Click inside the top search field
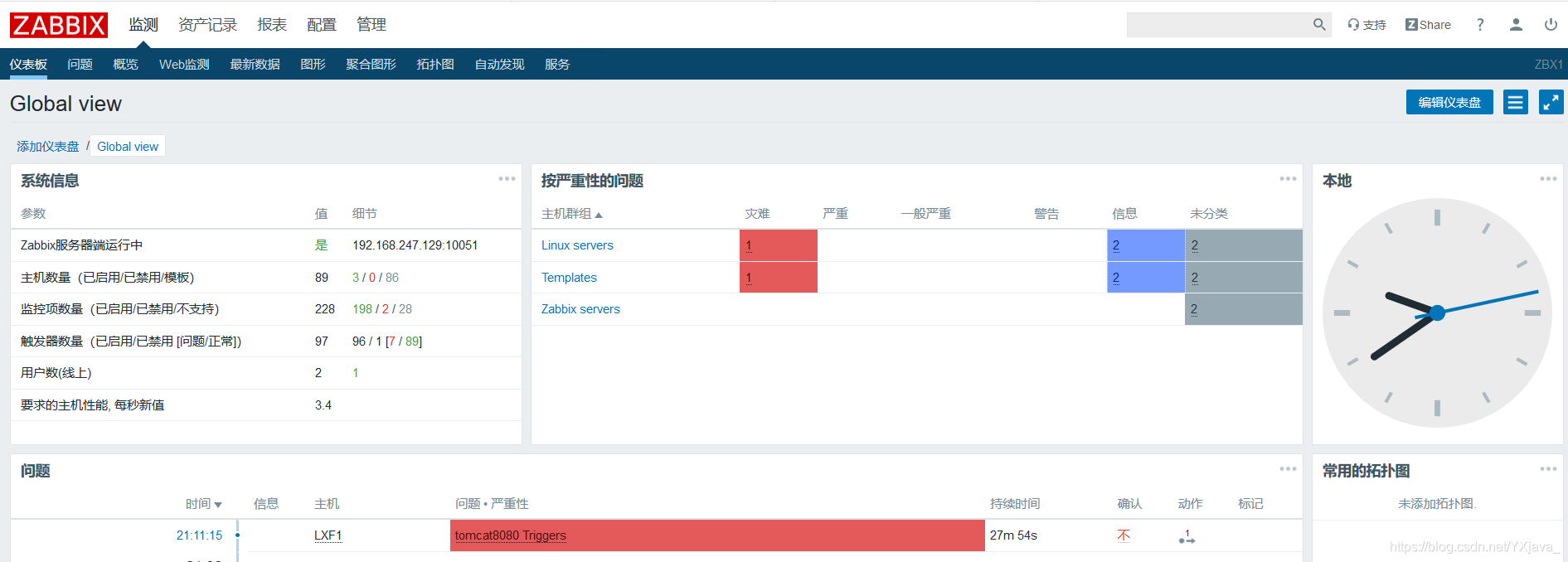Viewport: 1568px width, 562px height. click(1219, 25)
